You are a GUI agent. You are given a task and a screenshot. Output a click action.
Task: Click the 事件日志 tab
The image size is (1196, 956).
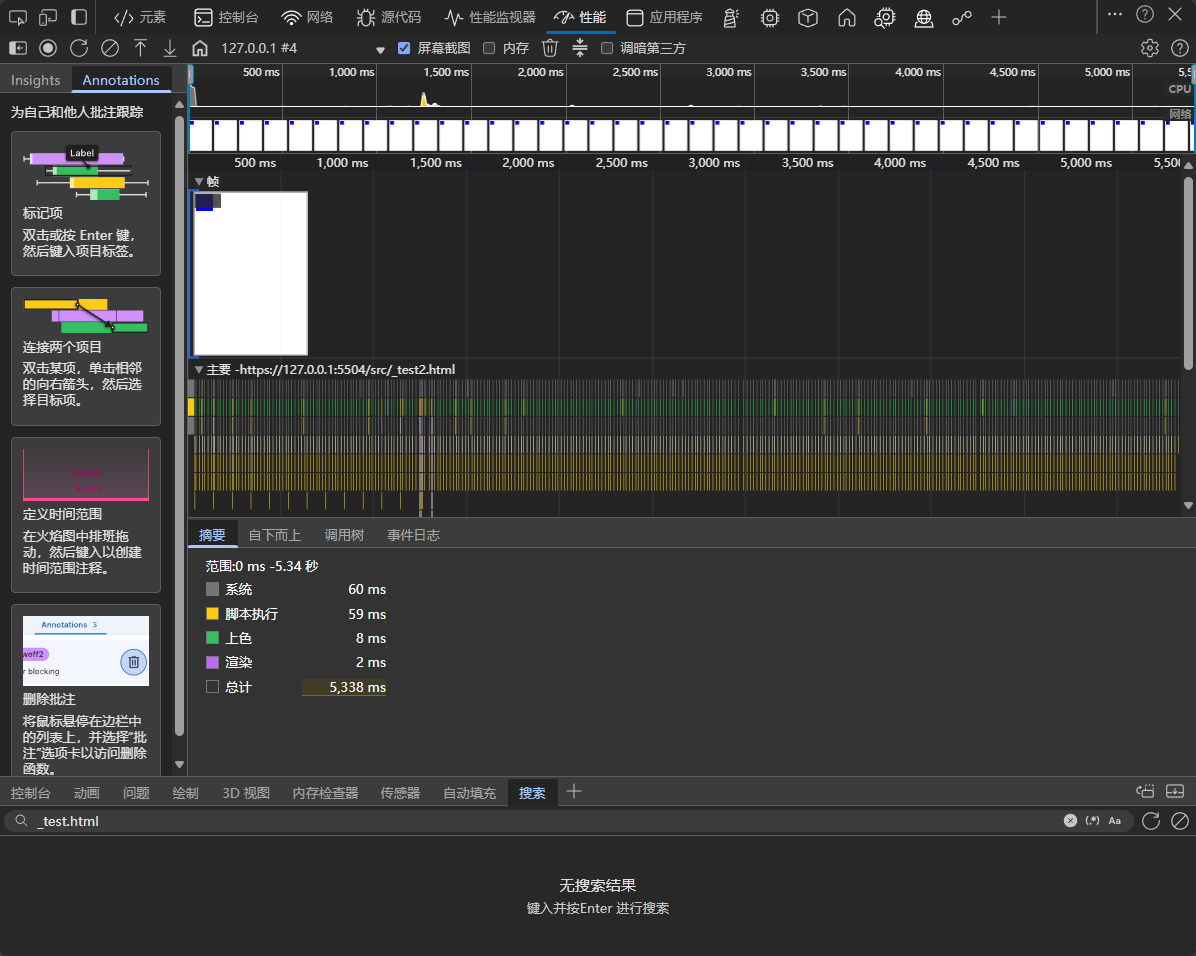point(413,535)
